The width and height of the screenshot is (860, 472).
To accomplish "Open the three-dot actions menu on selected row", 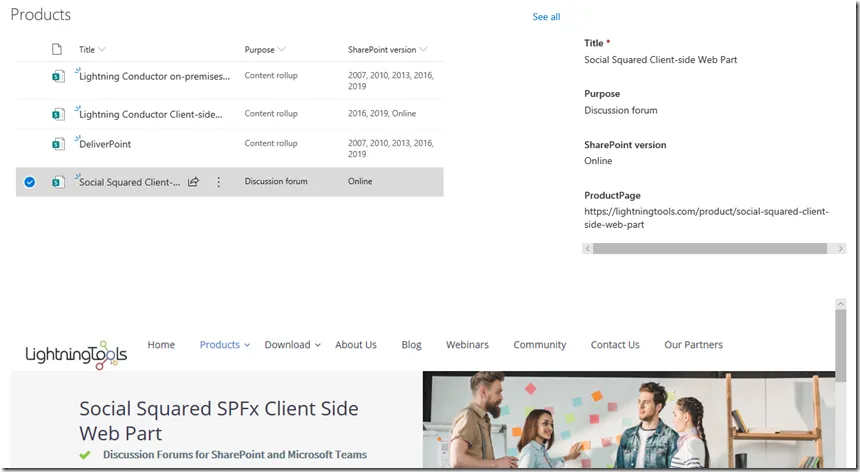I will point(219,182).
